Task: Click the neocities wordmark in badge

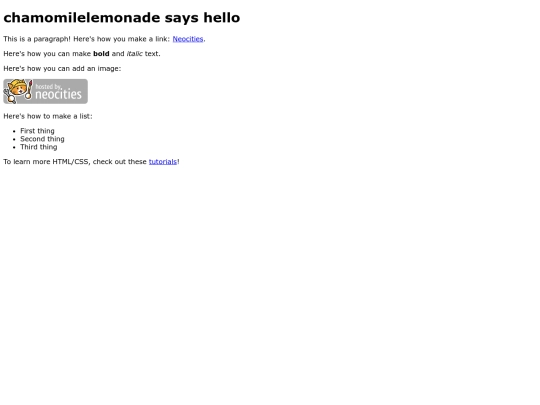Action: click(58, 94)
